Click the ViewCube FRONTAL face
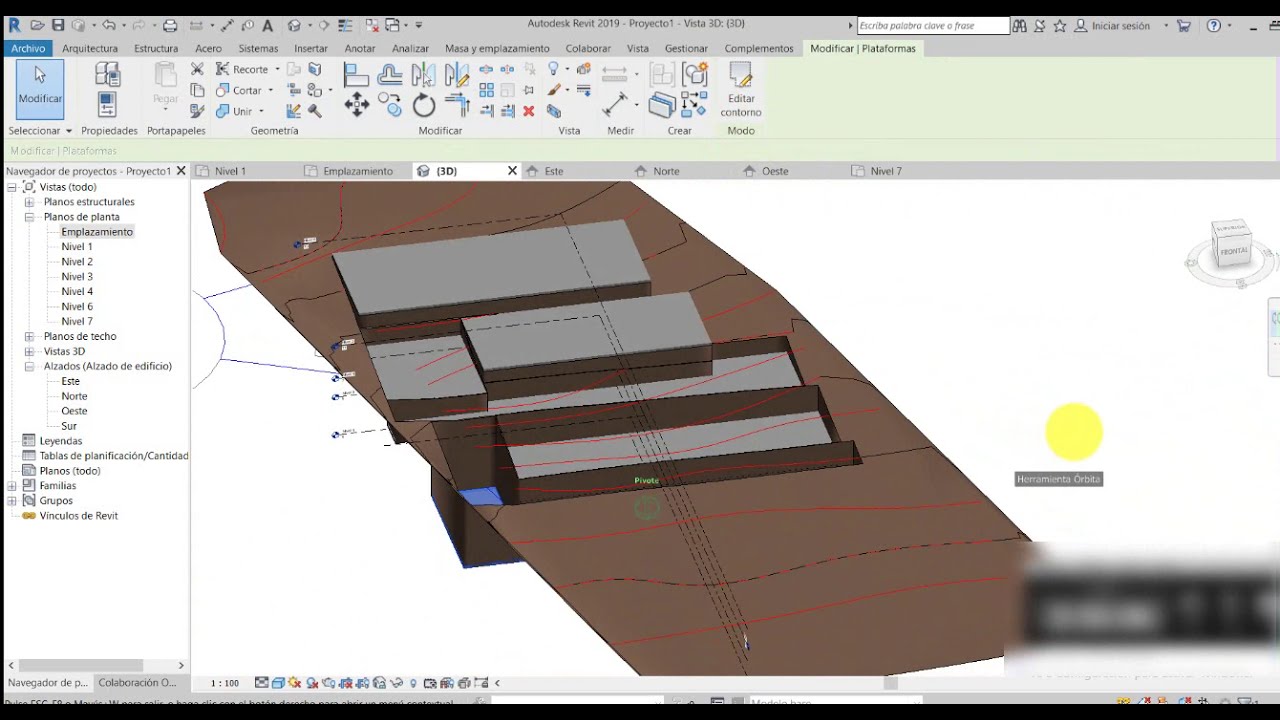 tap(1234, 250)
